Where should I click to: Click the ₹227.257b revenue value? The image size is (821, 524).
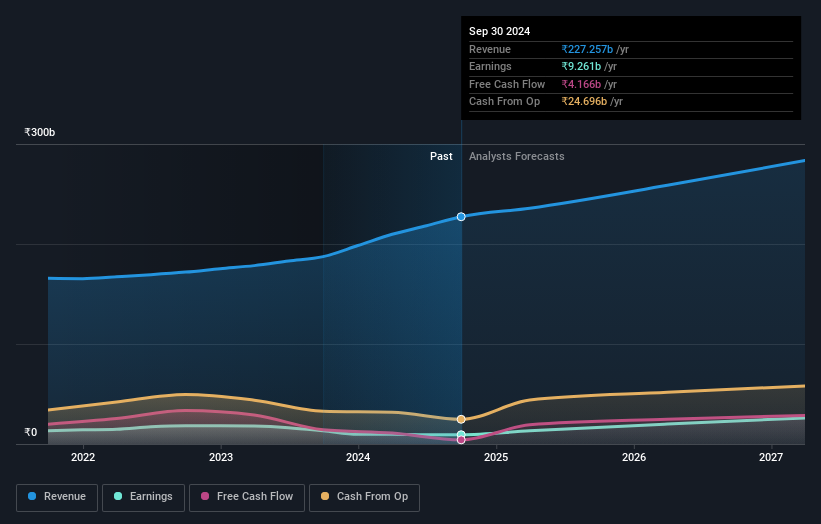[587, 49]
